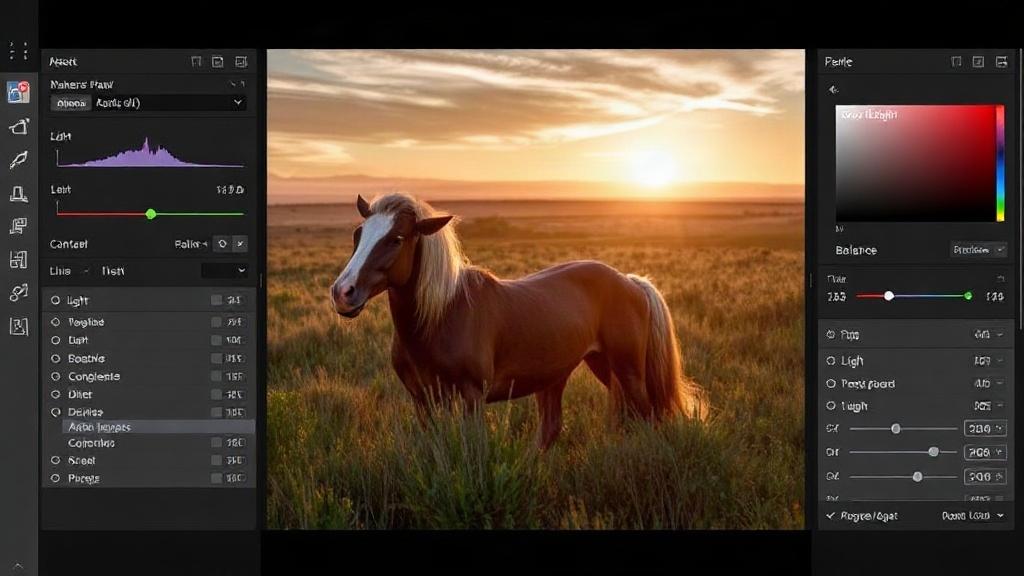Viewport: 1024px width, 576px height.
Task: Click the white handle on Tiar slider
Action: (x=889, y=296)
